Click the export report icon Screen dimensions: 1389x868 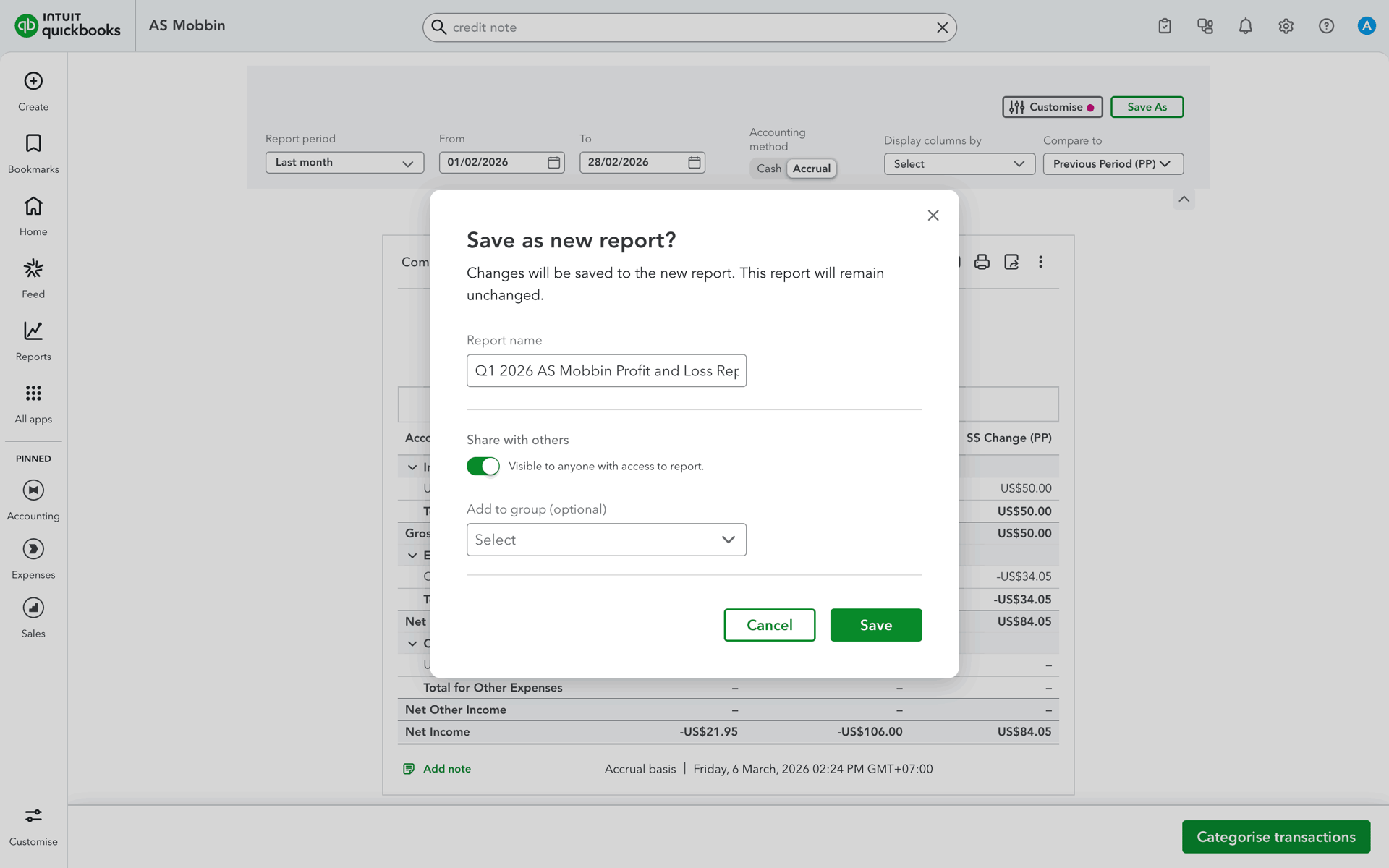point(1011,262)
